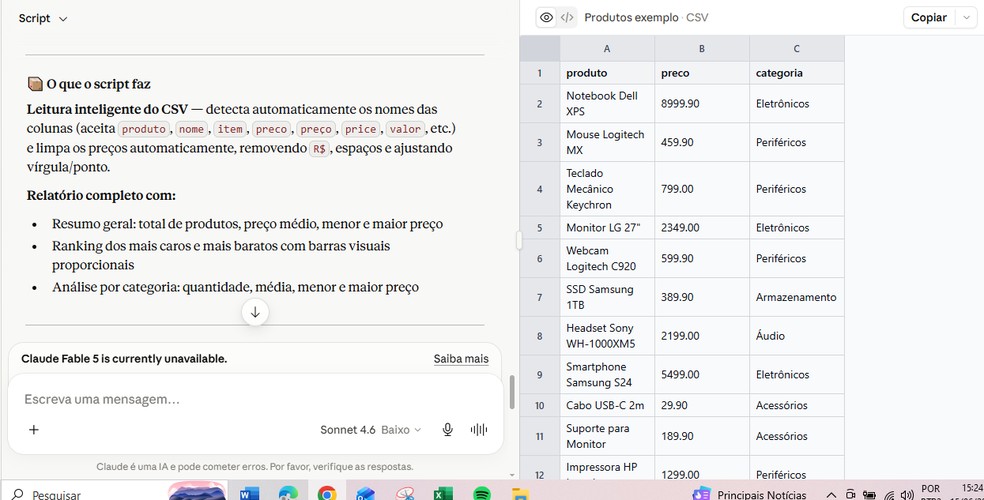Select the Webcam Logitech C920 cell
The image size is (984, 500).
(x=607, y=258)
